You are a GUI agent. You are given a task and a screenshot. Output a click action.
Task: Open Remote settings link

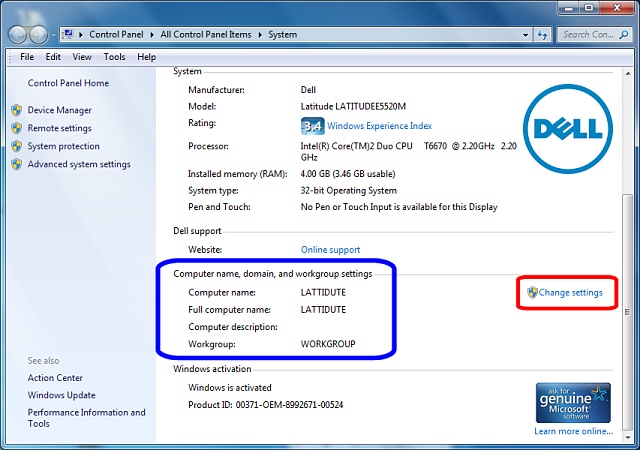(60, 128)
